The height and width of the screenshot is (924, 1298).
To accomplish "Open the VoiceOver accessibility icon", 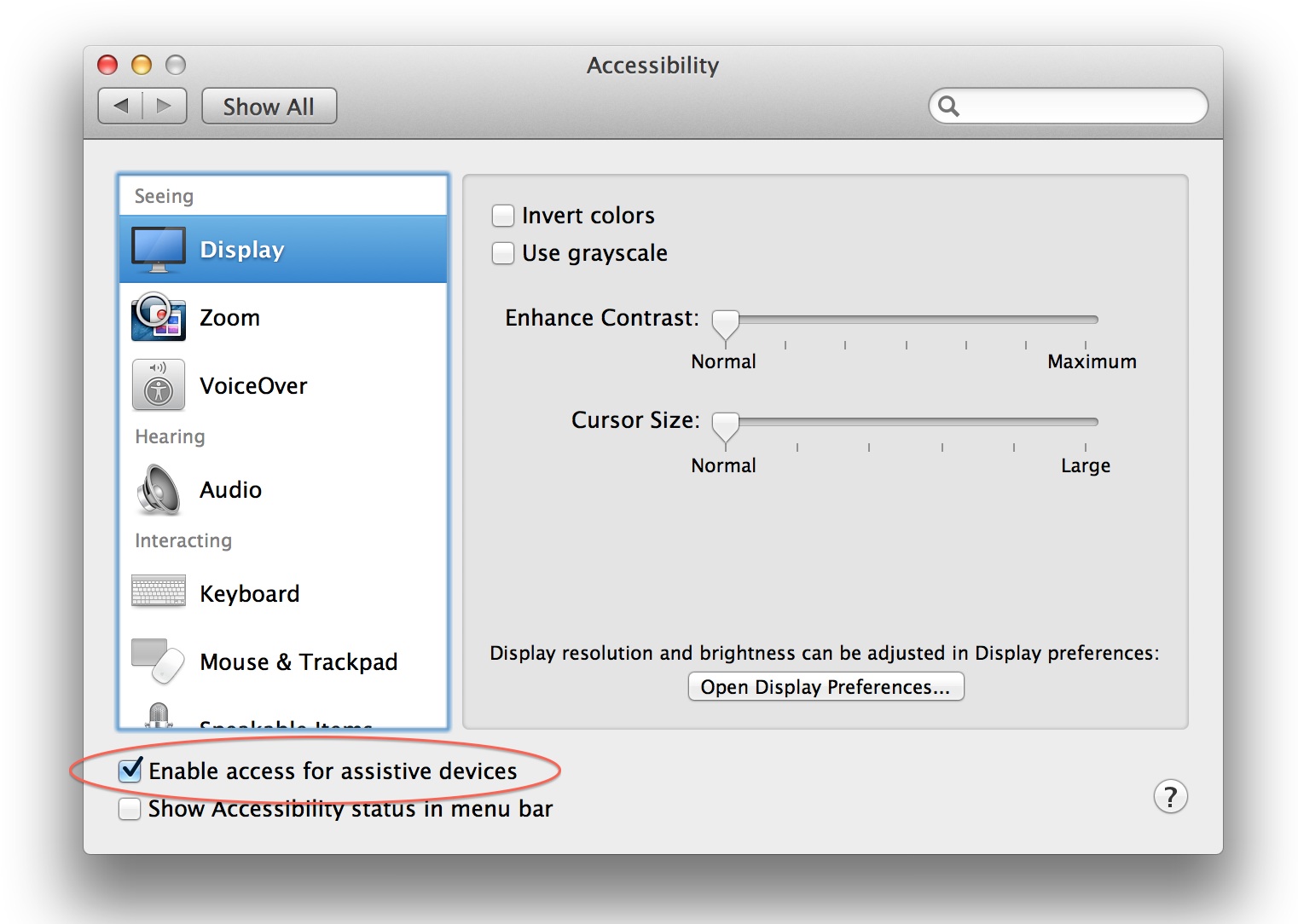I will tap(159, 385).
